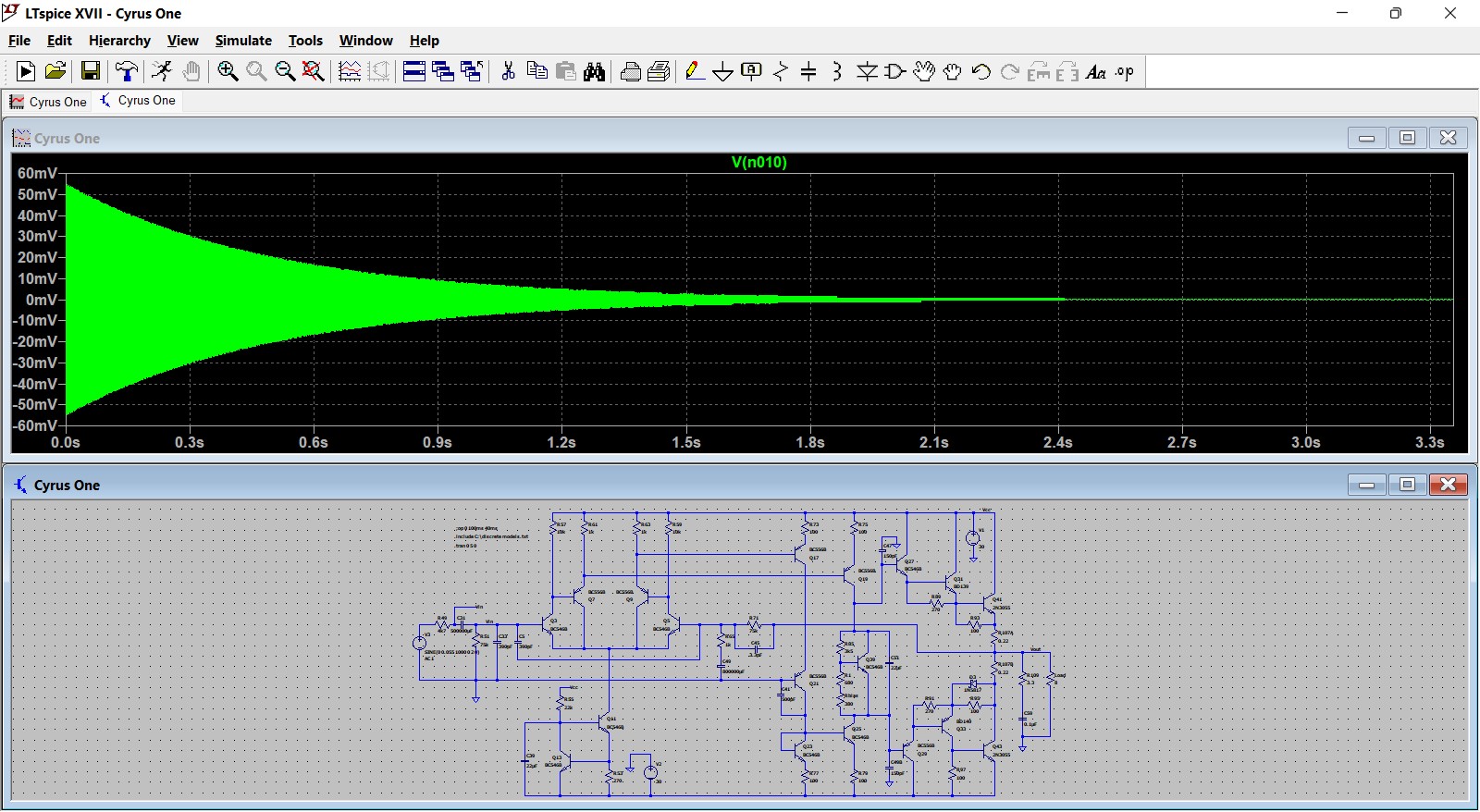Open the Window menu
This screenshot has height=812, width=1480.
coord(365,41)
